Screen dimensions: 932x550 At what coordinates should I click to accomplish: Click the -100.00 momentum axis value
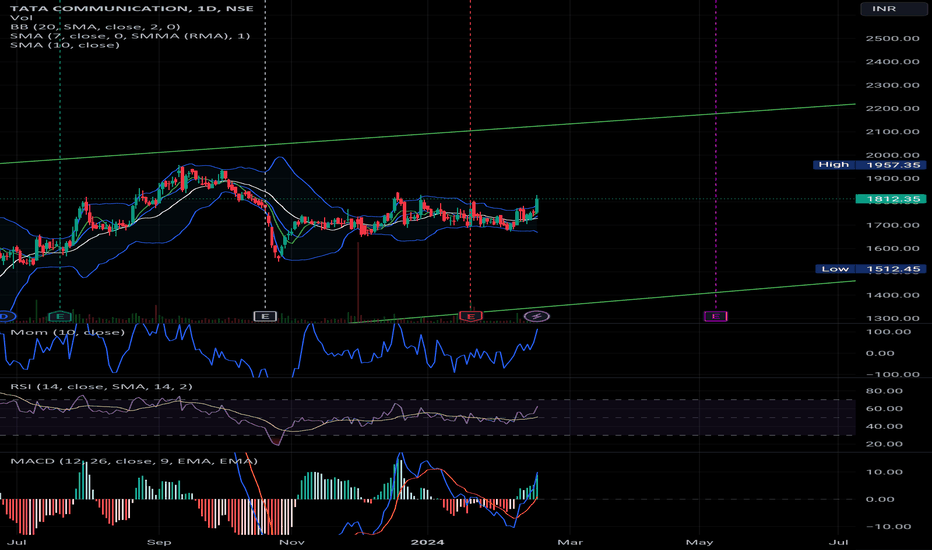[x=893, y=375]
